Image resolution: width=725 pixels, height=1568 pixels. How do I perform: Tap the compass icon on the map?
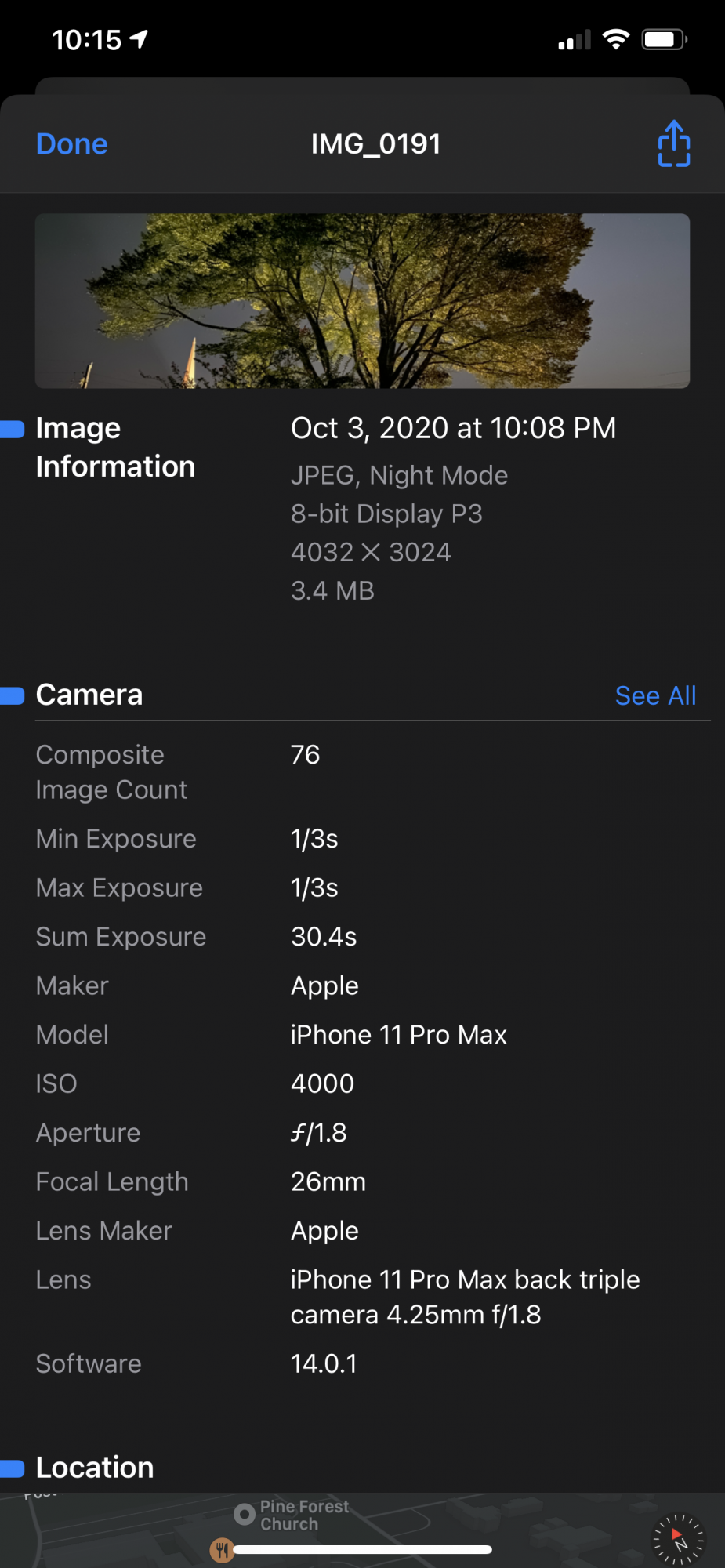pyautogui.click(x=679, y=1540)
